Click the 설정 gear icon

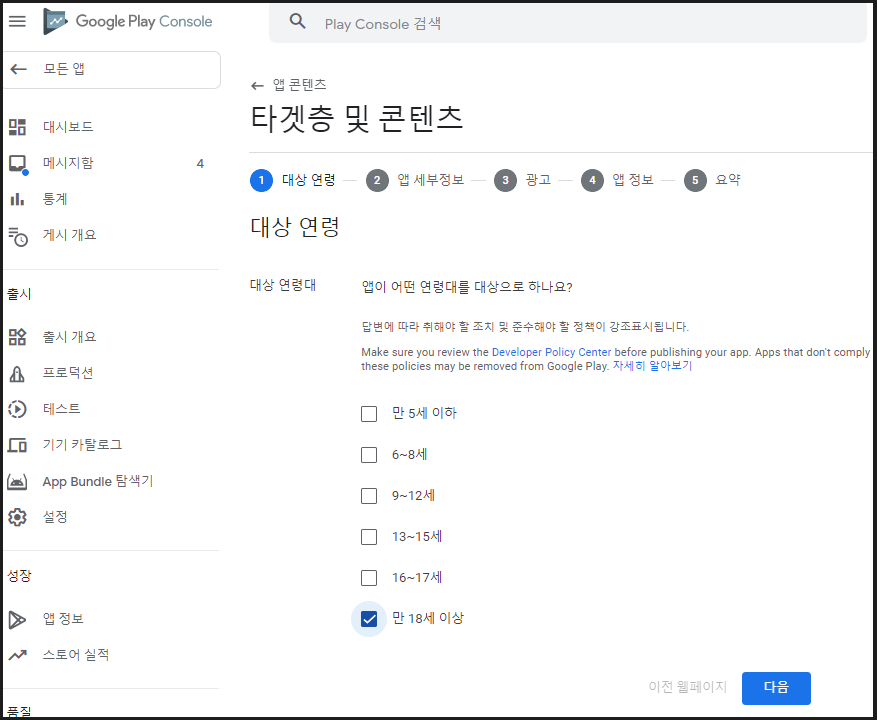[17, 517]
